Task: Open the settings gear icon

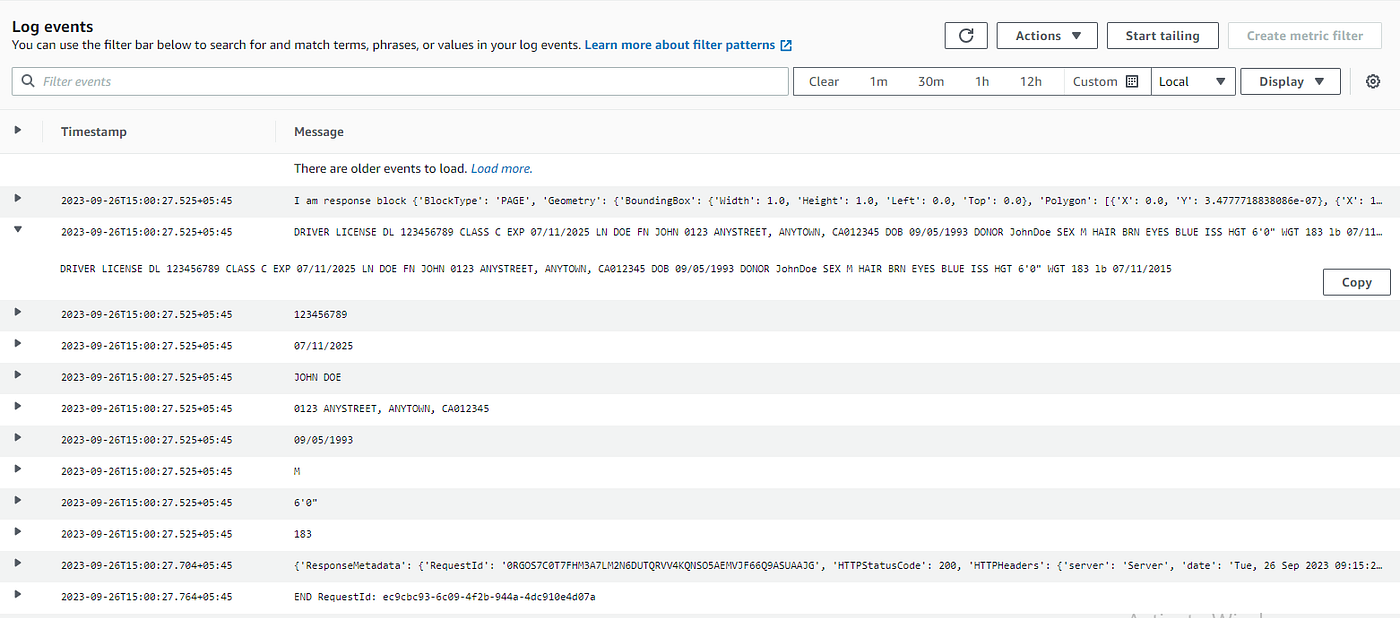Action: 1373,82
